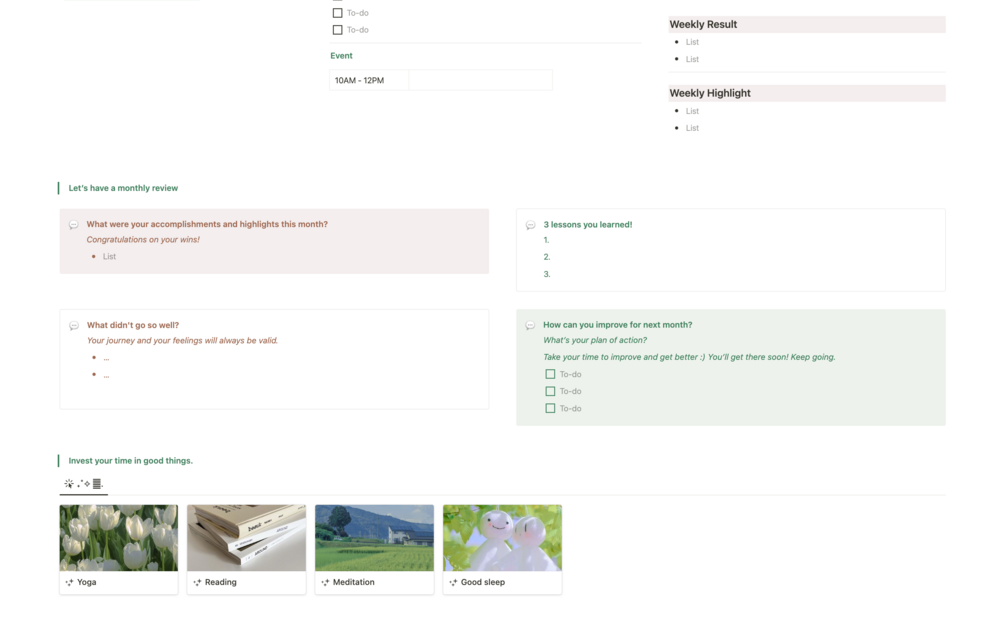Click the Weekly Highlight heading

point(710,93)
